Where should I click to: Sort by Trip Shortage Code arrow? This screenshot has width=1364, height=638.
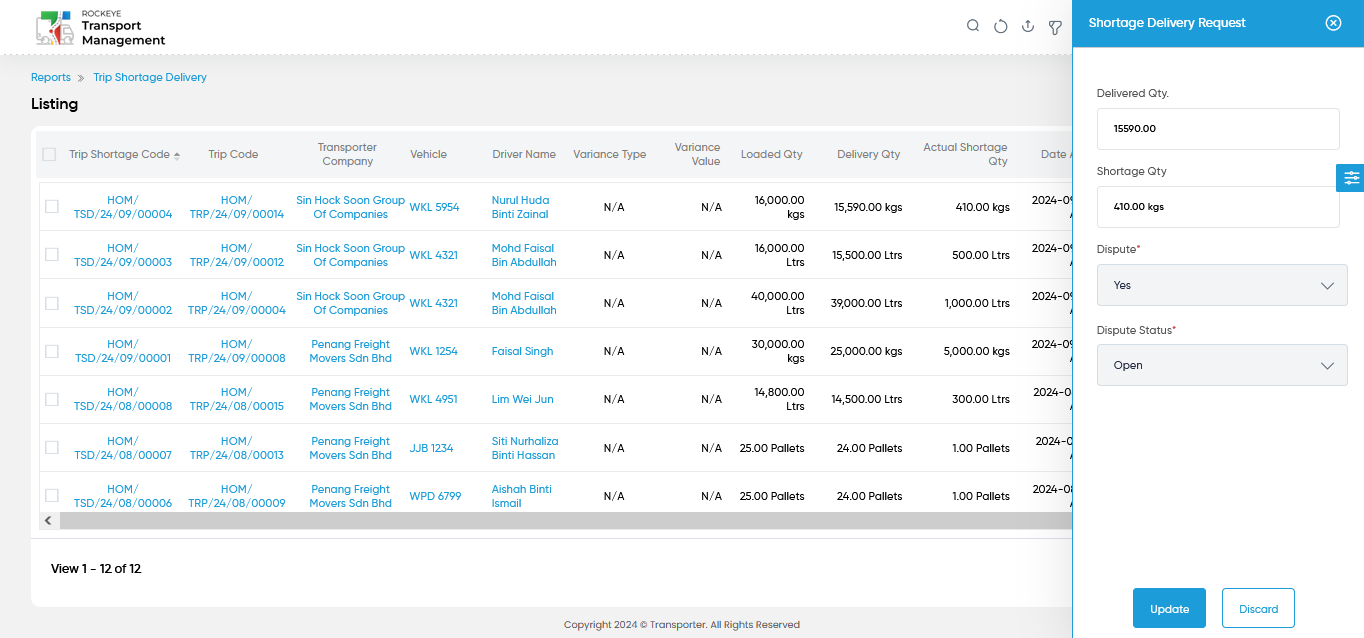pos(177,155)
